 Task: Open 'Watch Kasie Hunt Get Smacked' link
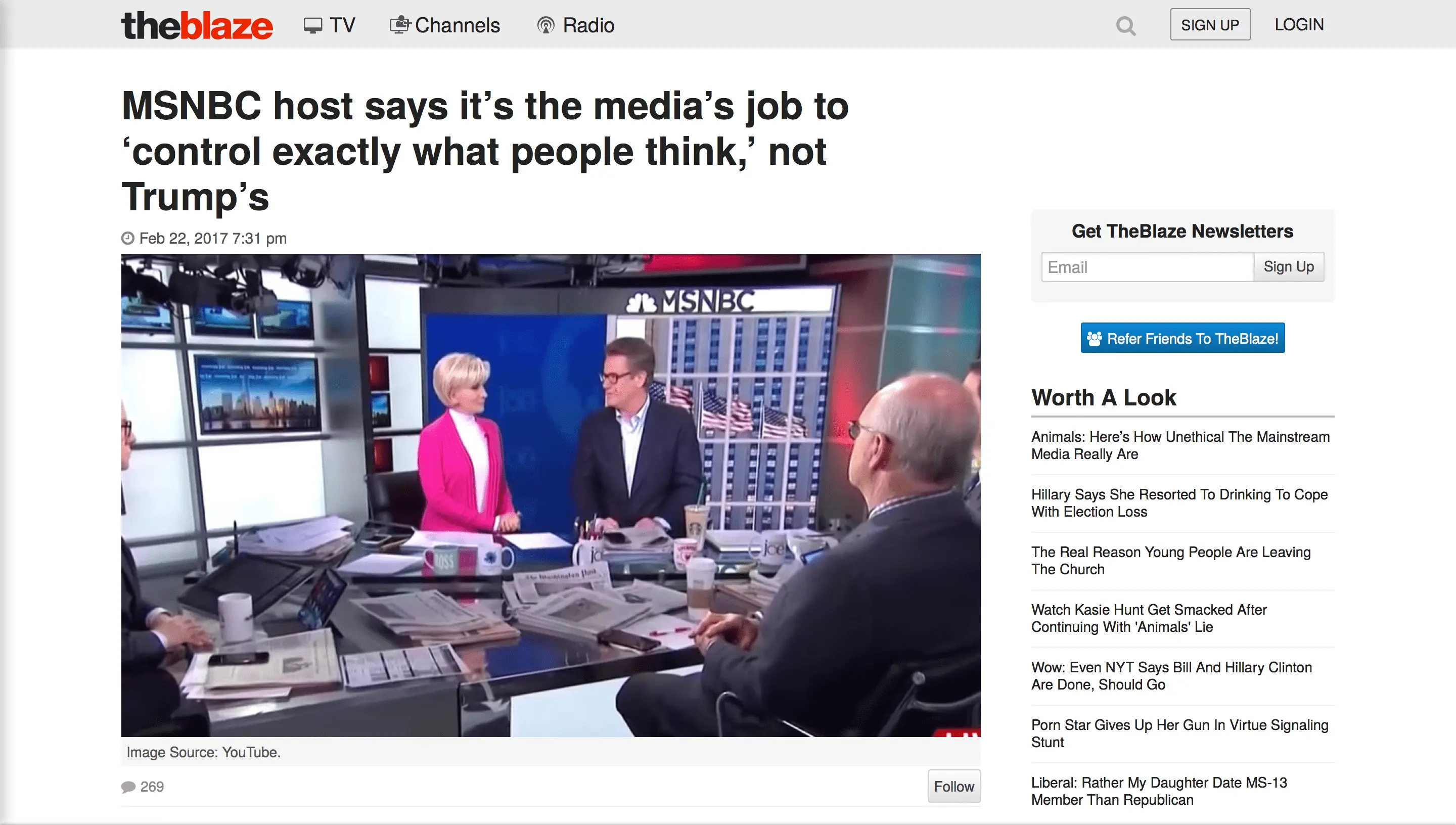point(1149,618)
